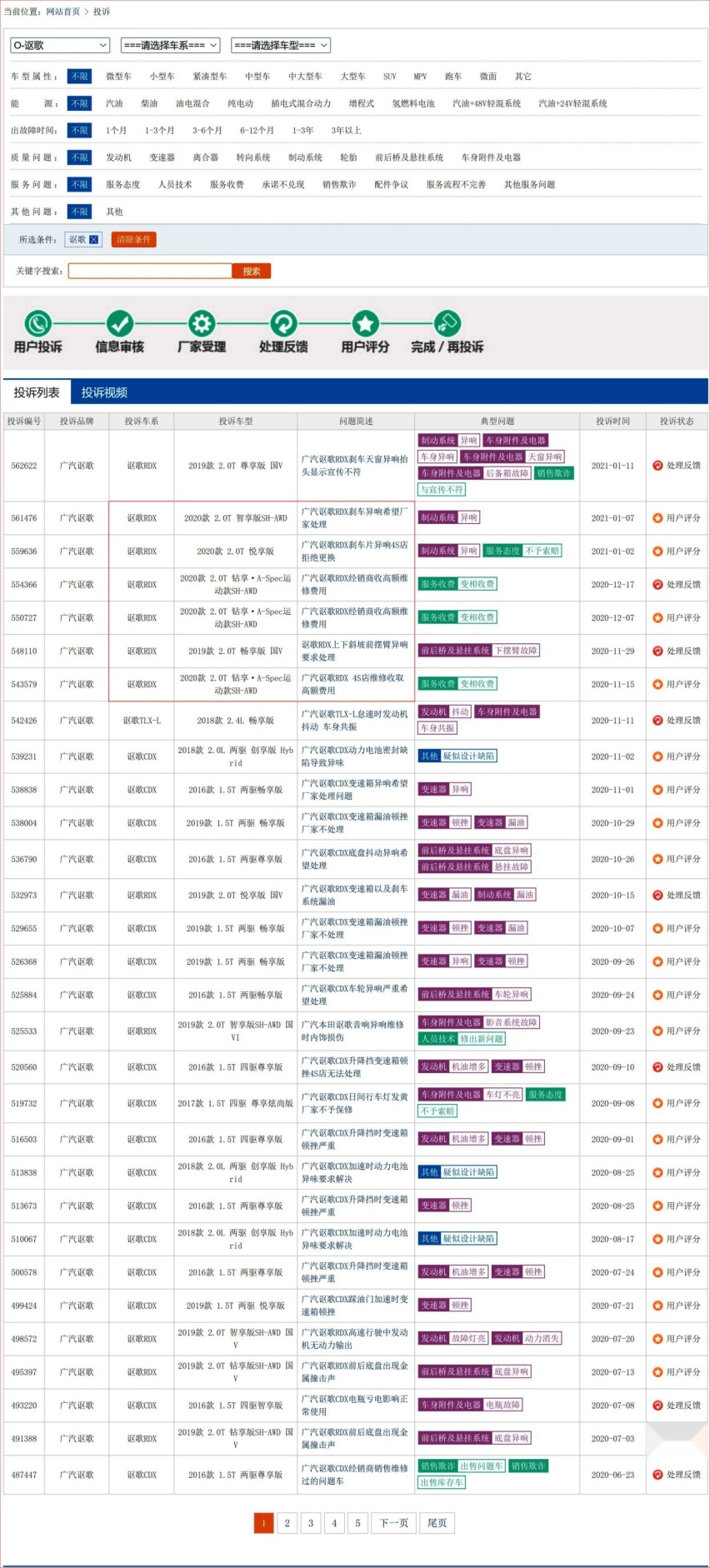
Task: Filter by 销售欺诈 service problem
Action: tap(339, 185)
